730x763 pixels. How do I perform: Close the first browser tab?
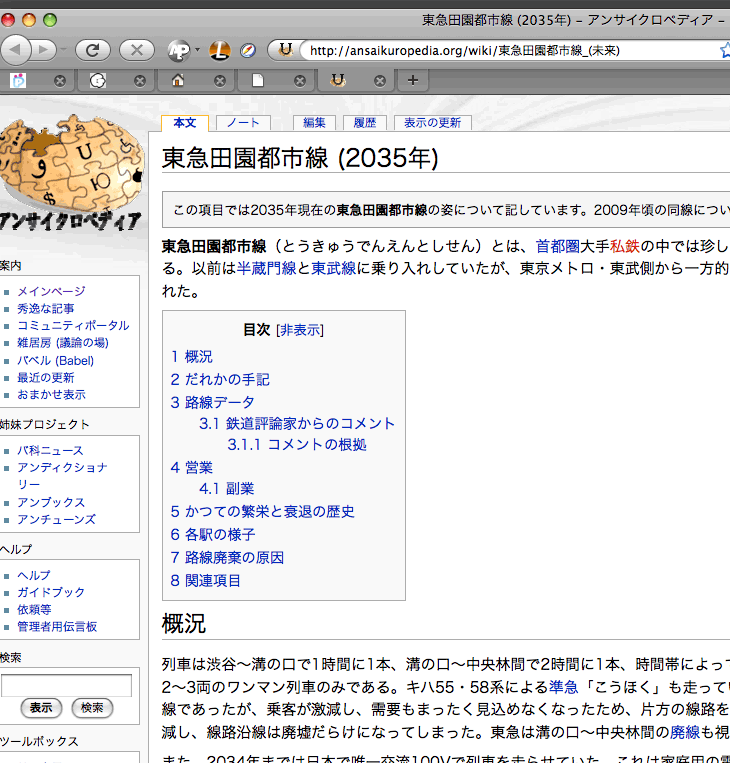pos(60,81)
